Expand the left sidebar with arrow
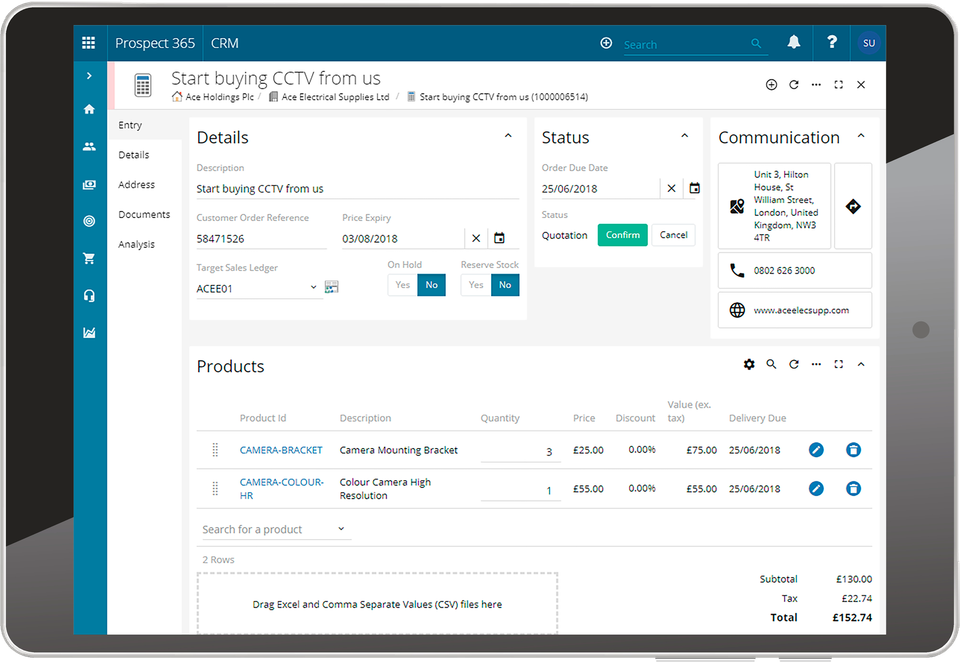Screen dimensions: 960x662 (89, 76)
